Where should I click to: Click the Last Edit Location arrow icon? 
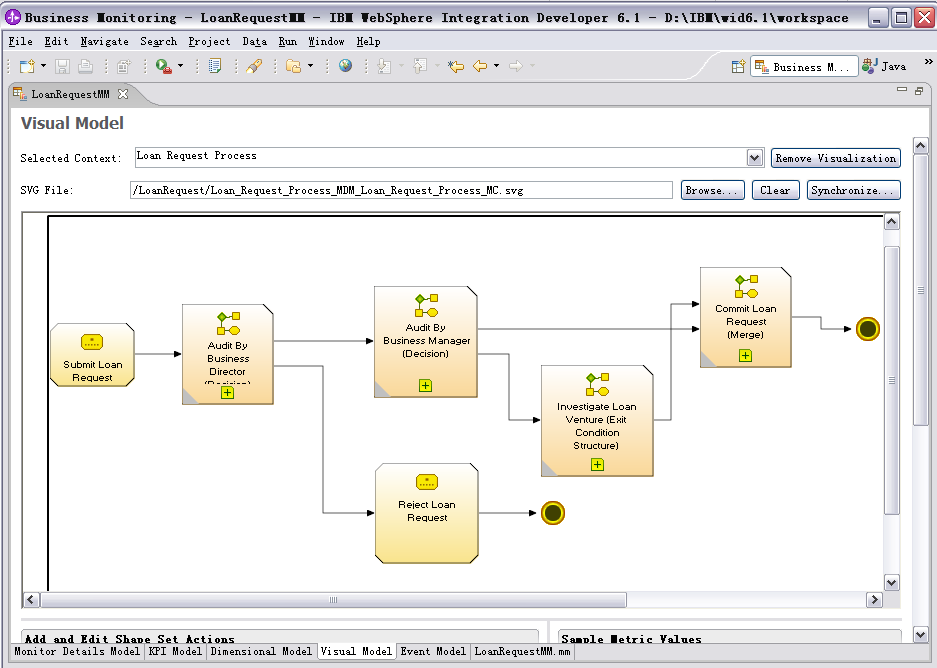tap(456, 66)
